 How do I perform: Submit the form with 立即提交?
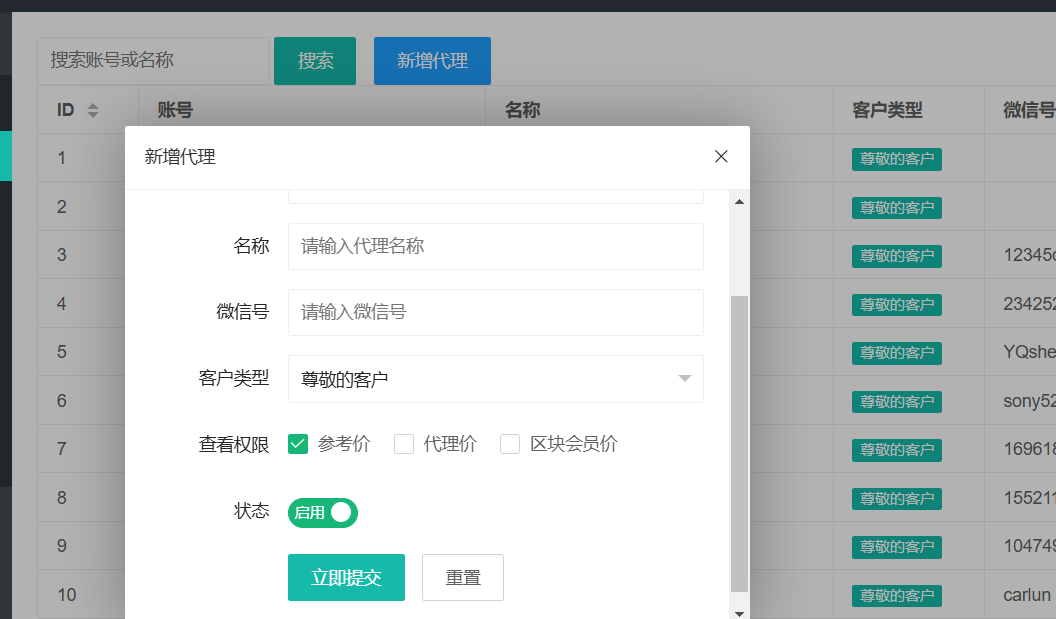pos(346,577)
